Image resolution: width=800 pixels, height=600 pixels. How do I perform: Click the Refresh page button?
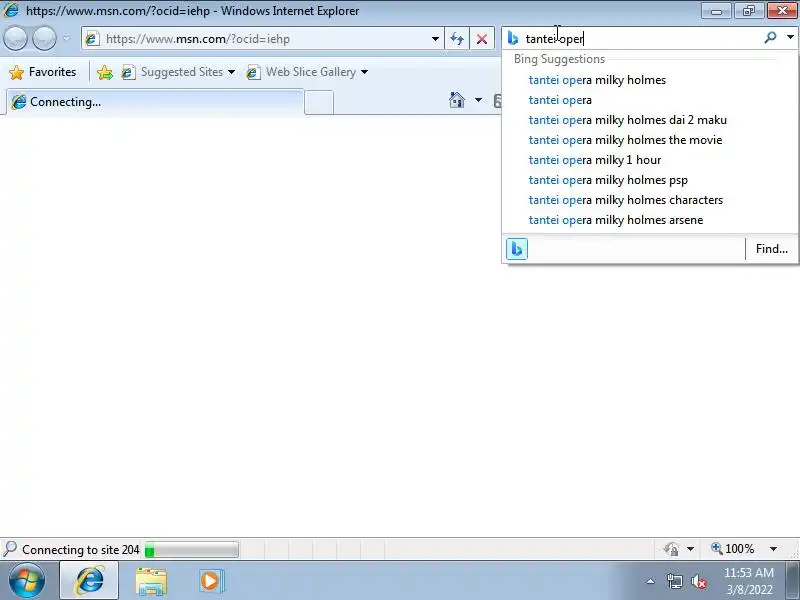pyautogui.click(x=457, y=39)
